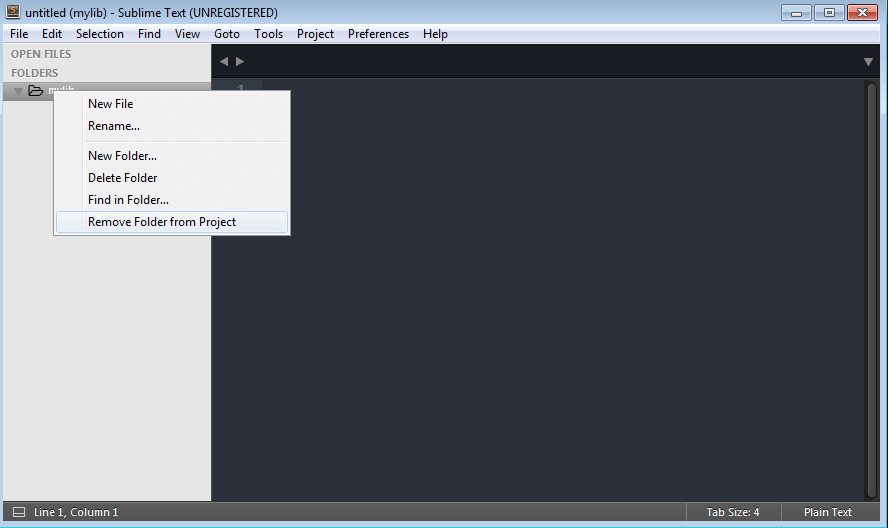Click Delete Folder in context menu
Image resolution: width=888 pixels, height=528 pixels.
(x=172, y=178)
